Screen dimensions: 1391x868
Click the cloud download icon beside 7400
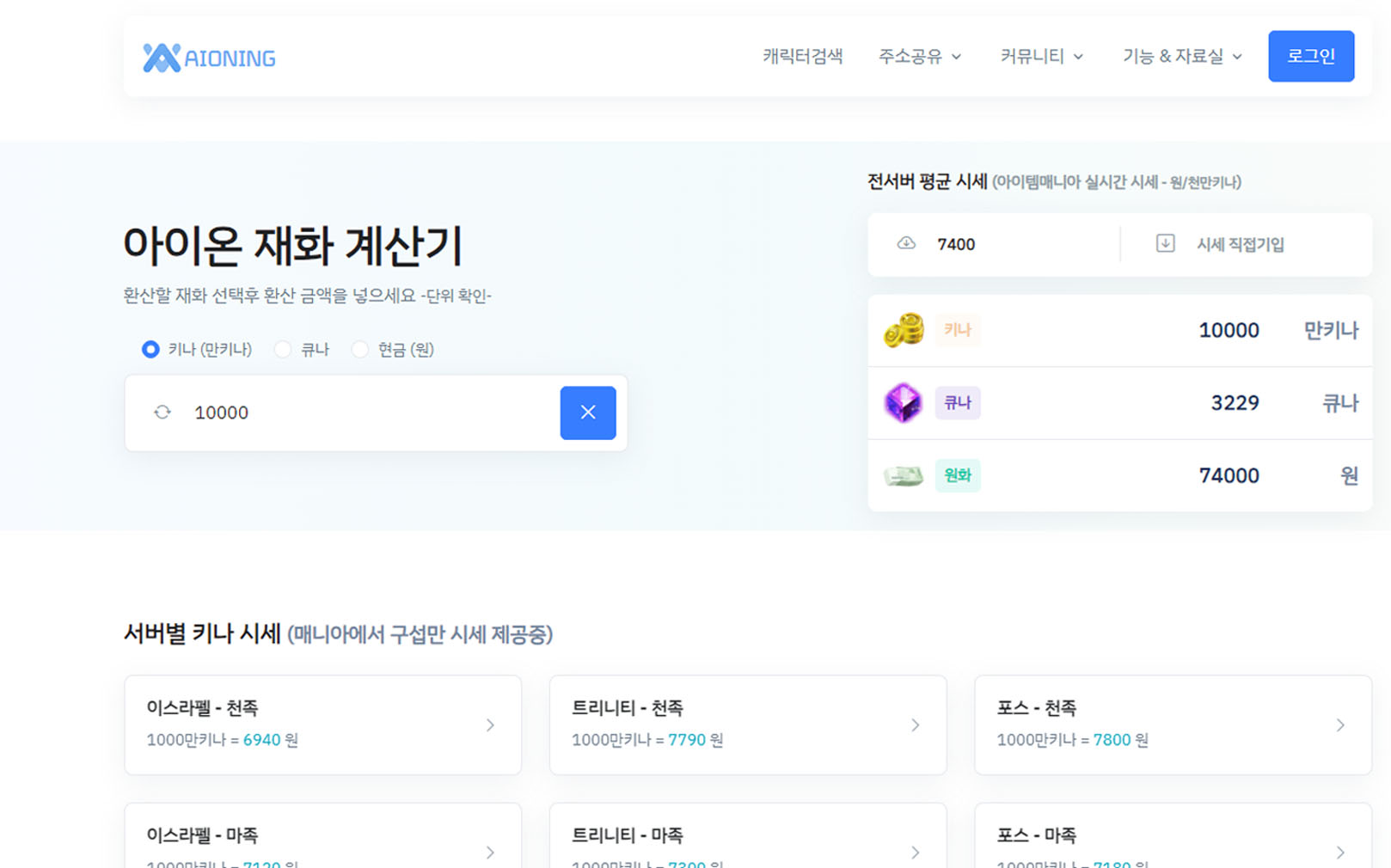click(x=906, y=244)
